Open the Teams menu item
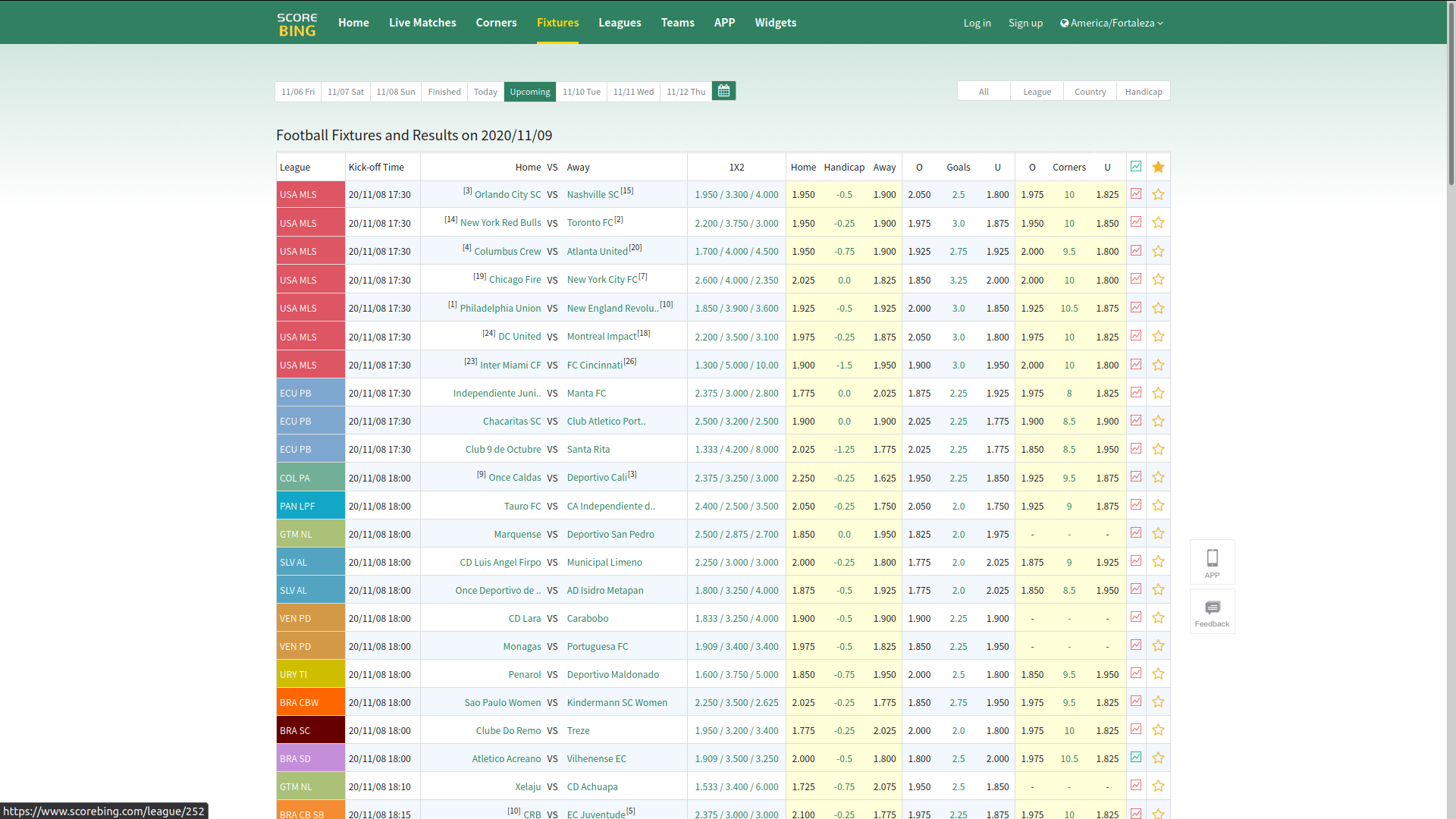This screenshot has width=1456, height=819. tap(677, 23)
